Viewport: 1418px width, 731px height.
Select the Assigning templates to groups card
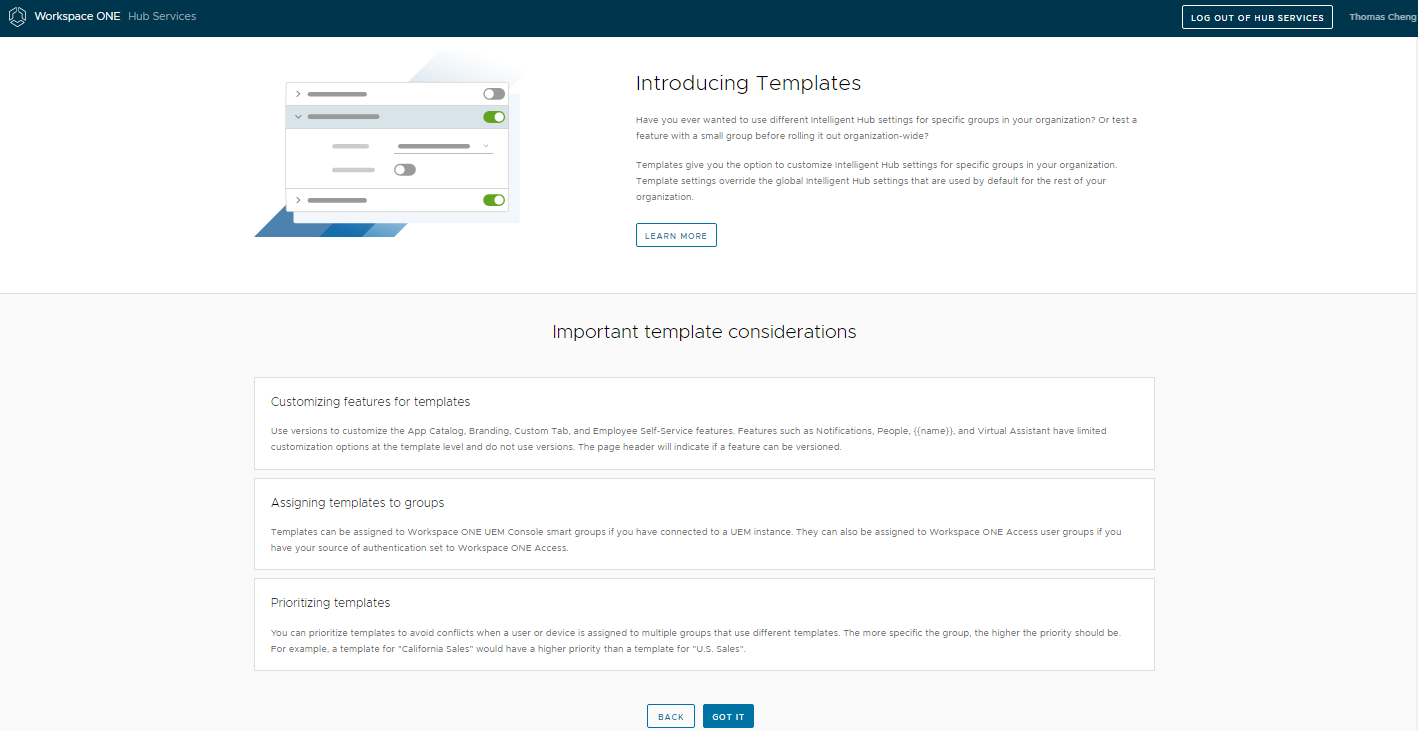click(704, 523)
